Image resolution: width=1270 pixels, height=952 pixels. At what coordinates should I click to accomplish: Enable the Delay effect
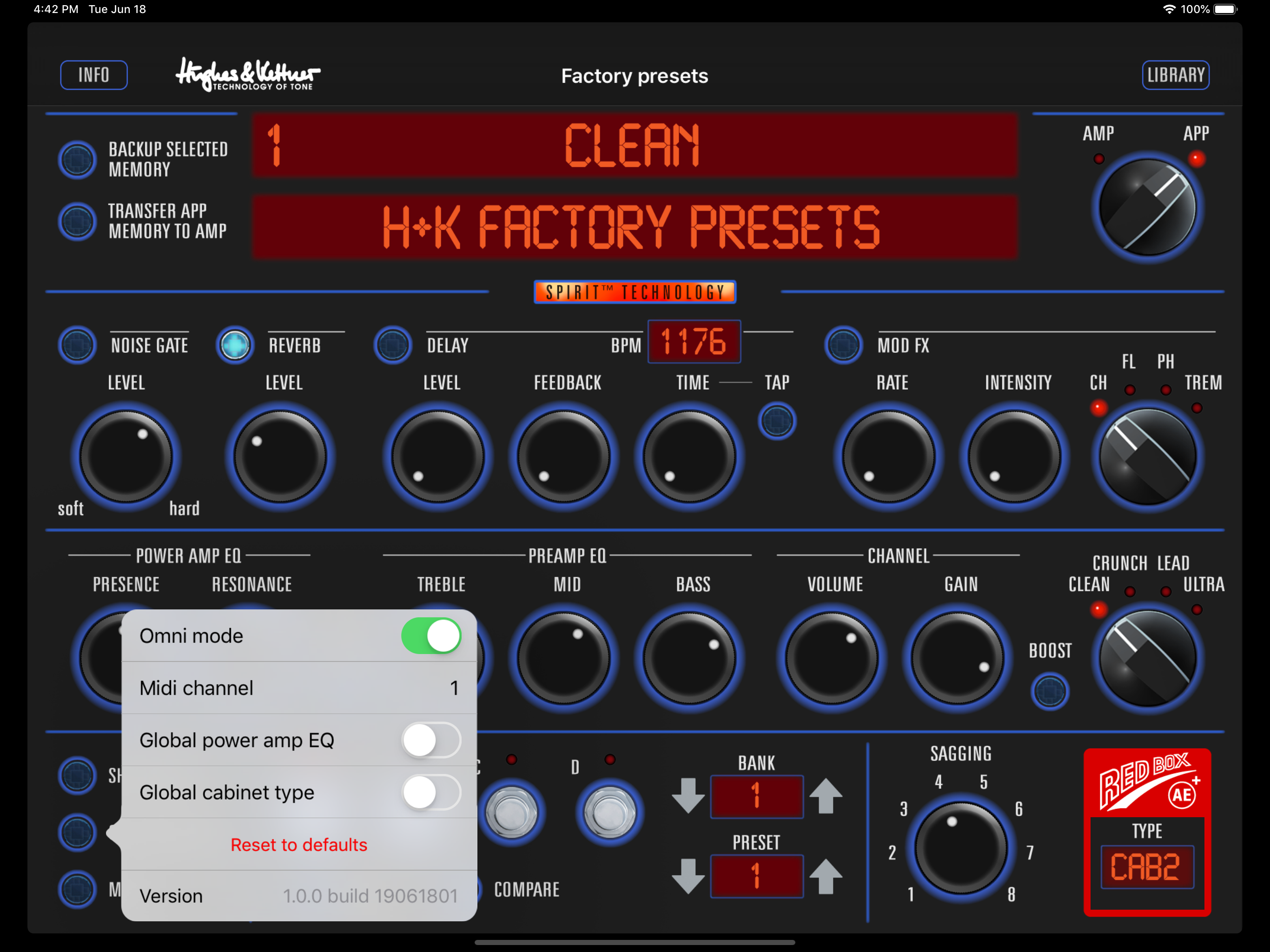click(393, 345)
